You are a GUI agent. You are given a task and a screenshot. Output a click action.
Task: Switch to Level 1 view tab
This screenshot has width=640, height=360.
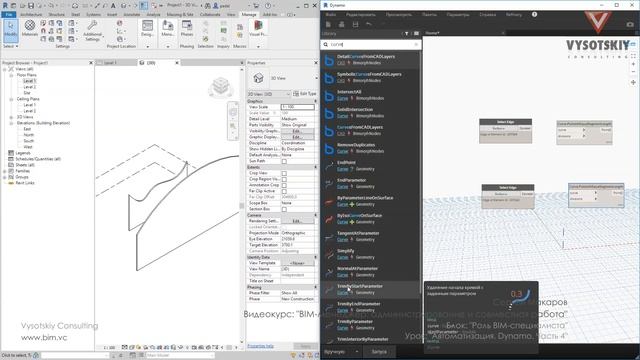click(x=110, y=63)
